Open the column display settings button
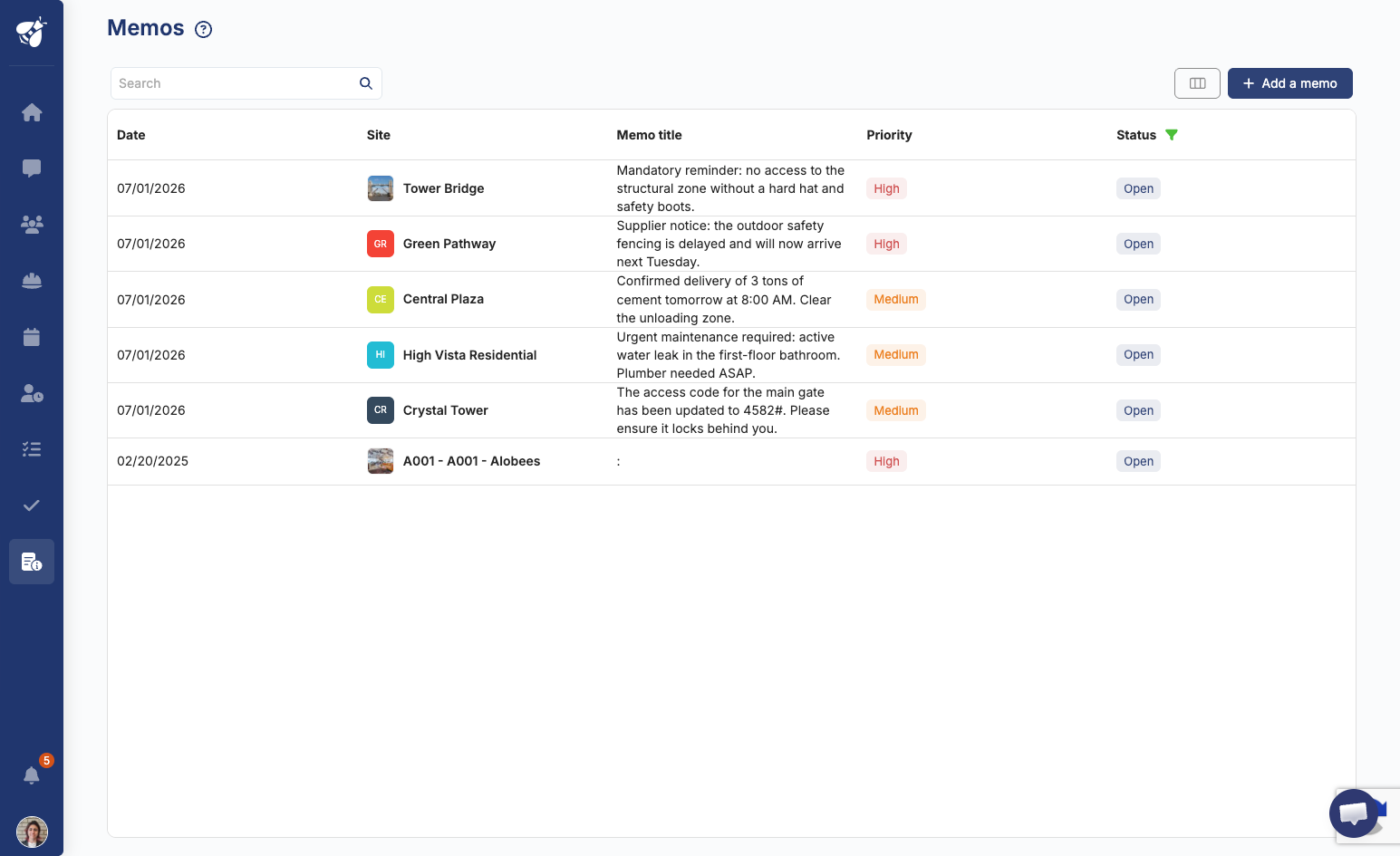 1197,83
